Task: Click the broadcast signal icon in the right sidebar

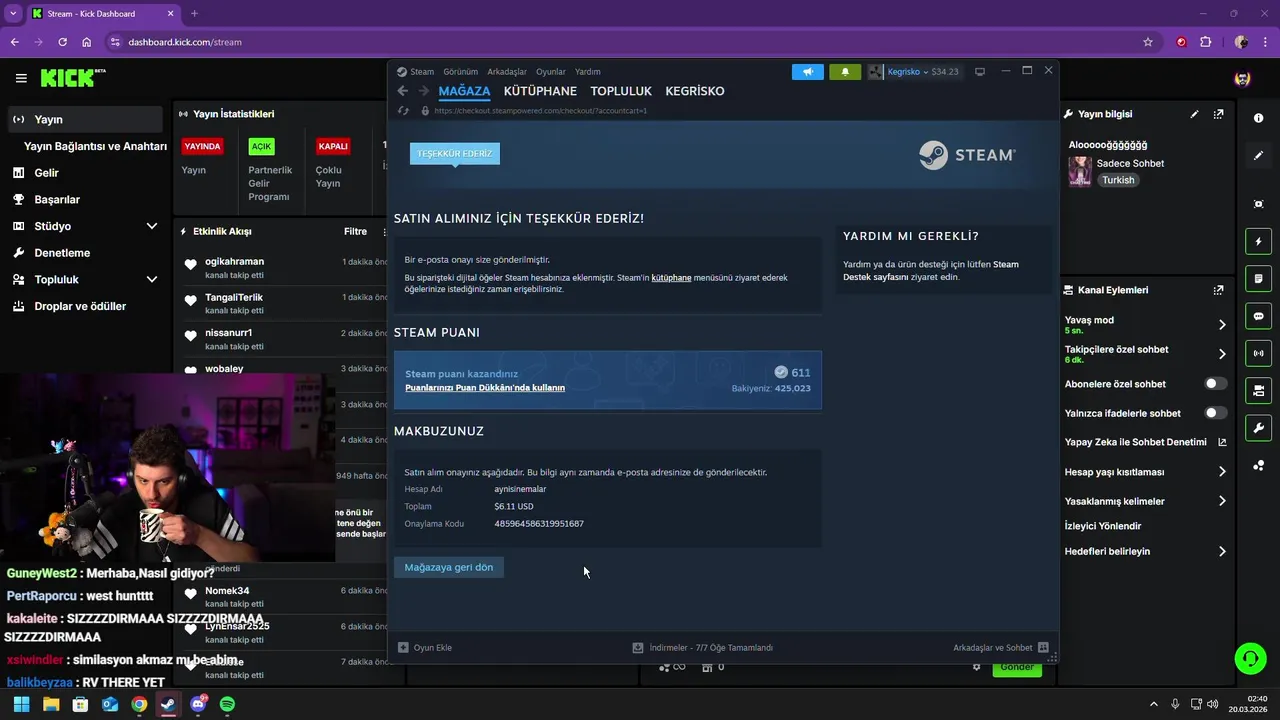Action: pos(1258,353)
